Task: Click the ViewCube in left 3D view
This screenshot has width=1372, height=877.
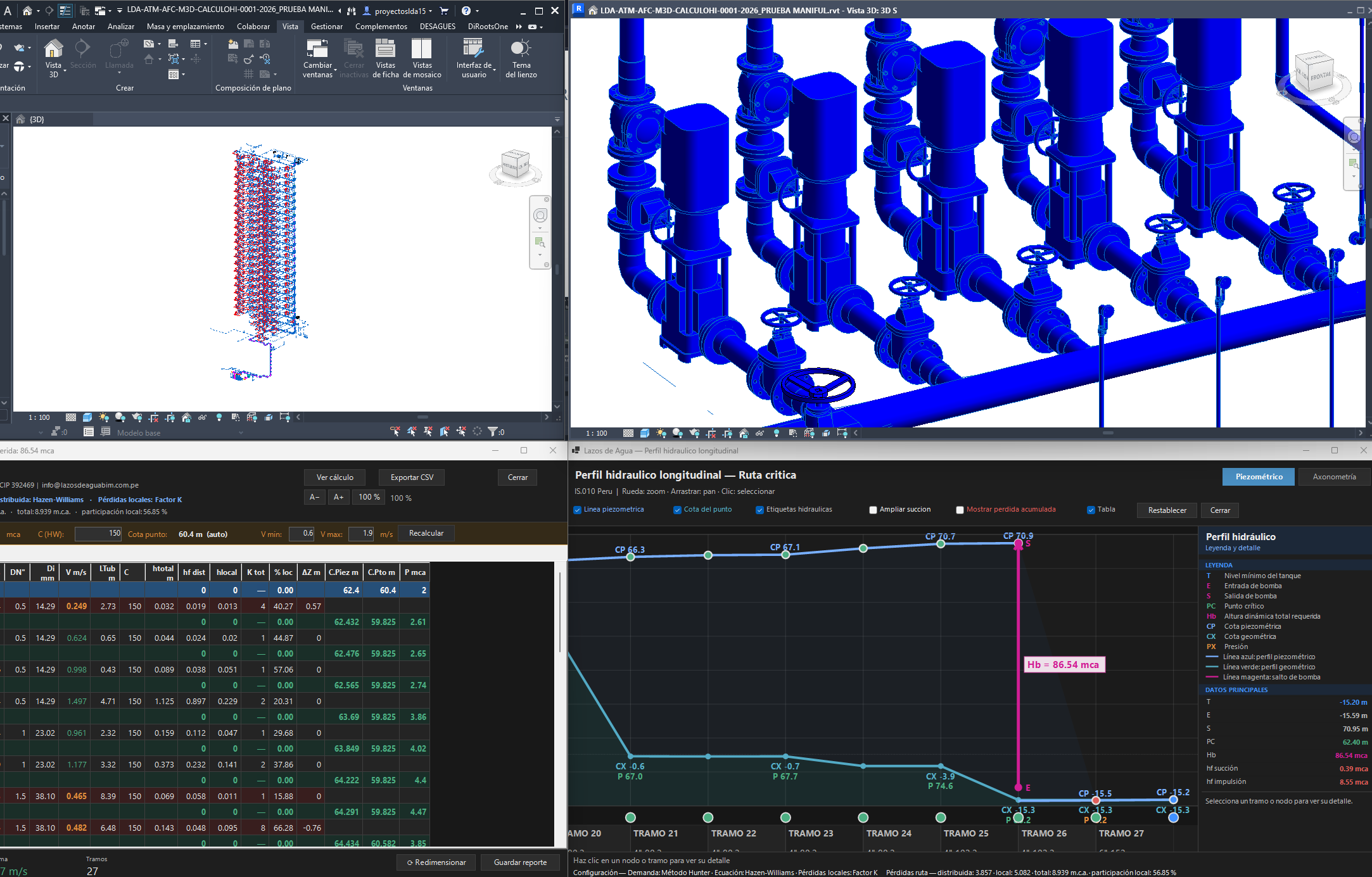Action: coord(515,163)
